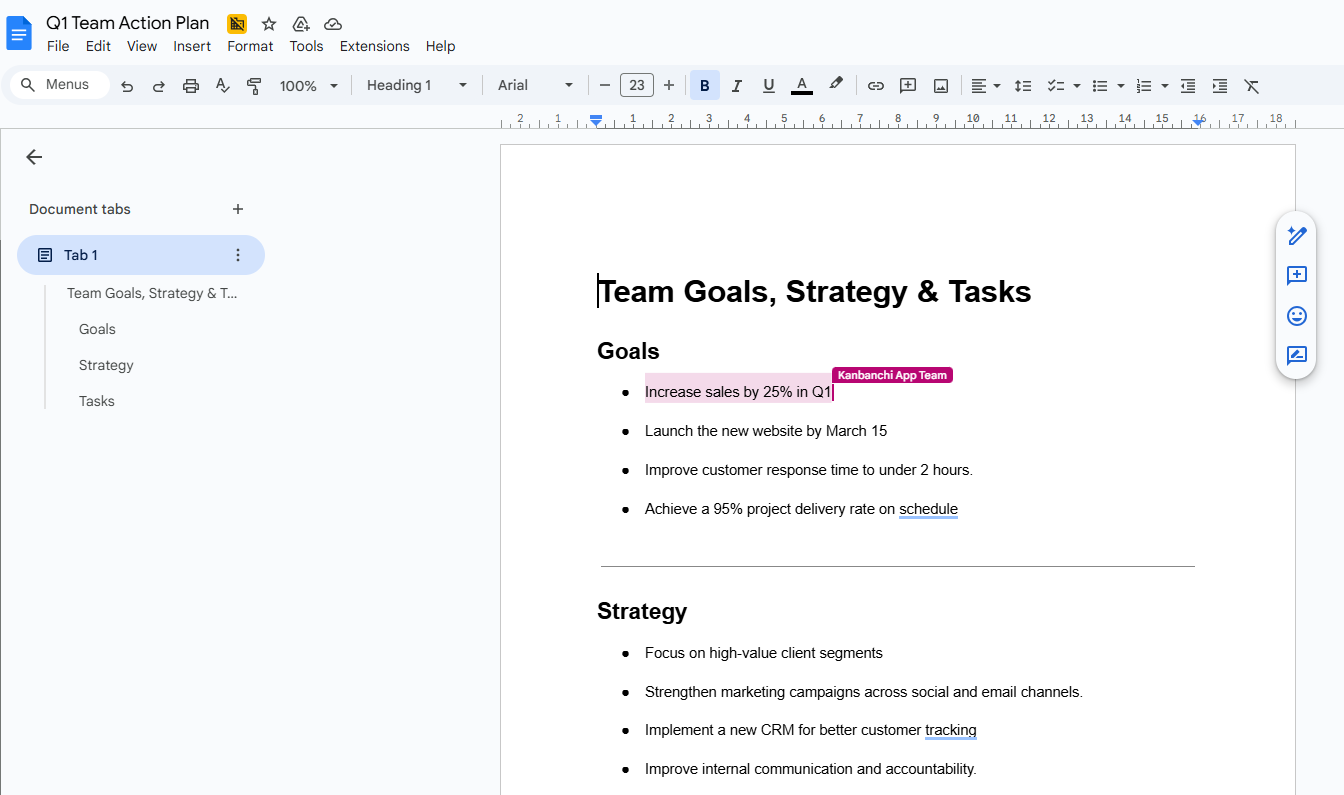Open the Arial font dropdown
The image size is (1344, 795).
534,85
